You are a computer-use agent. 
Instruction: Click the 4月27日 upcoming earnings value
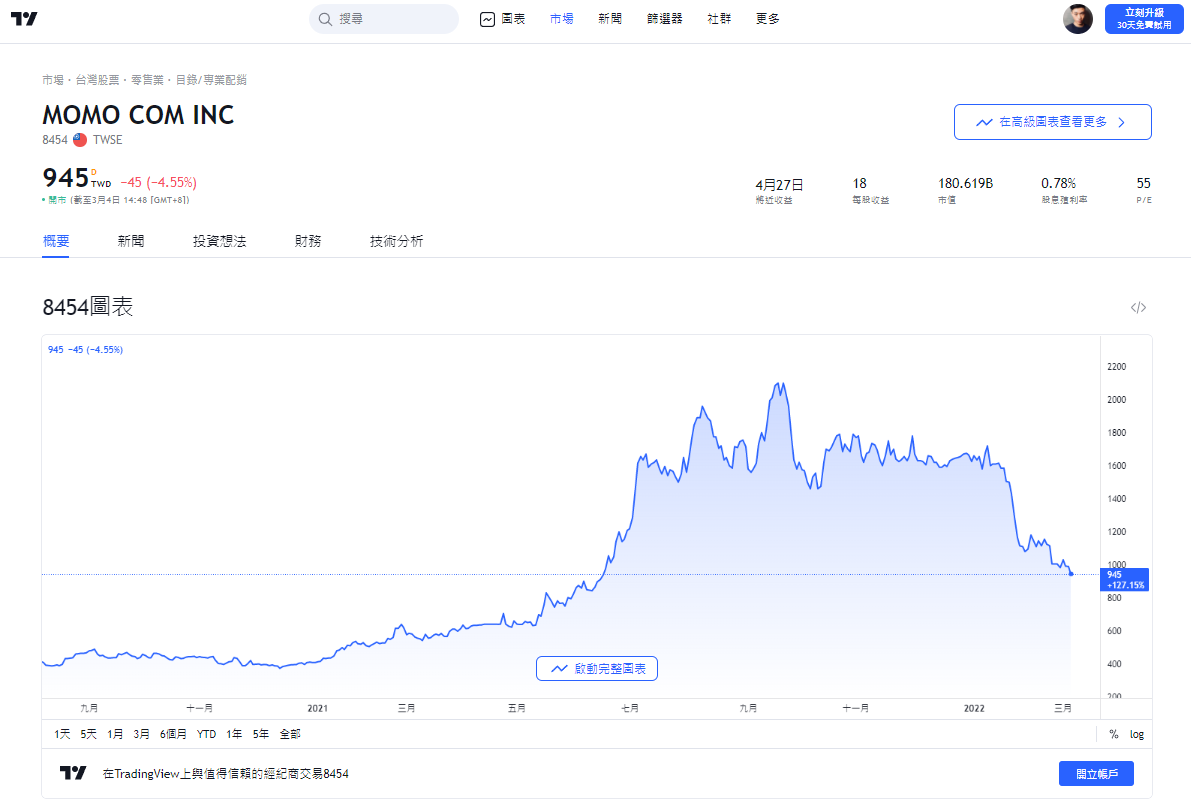(779, 185)
